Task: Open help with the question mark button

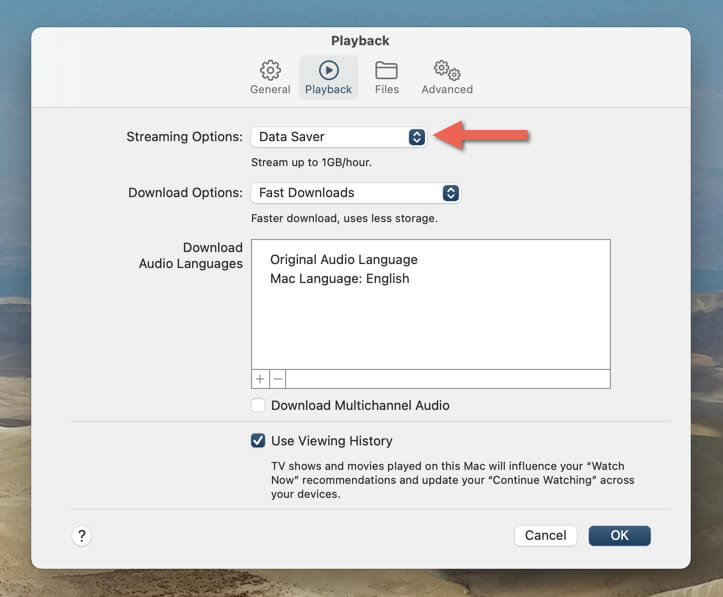Action: (x=82, y=536)
